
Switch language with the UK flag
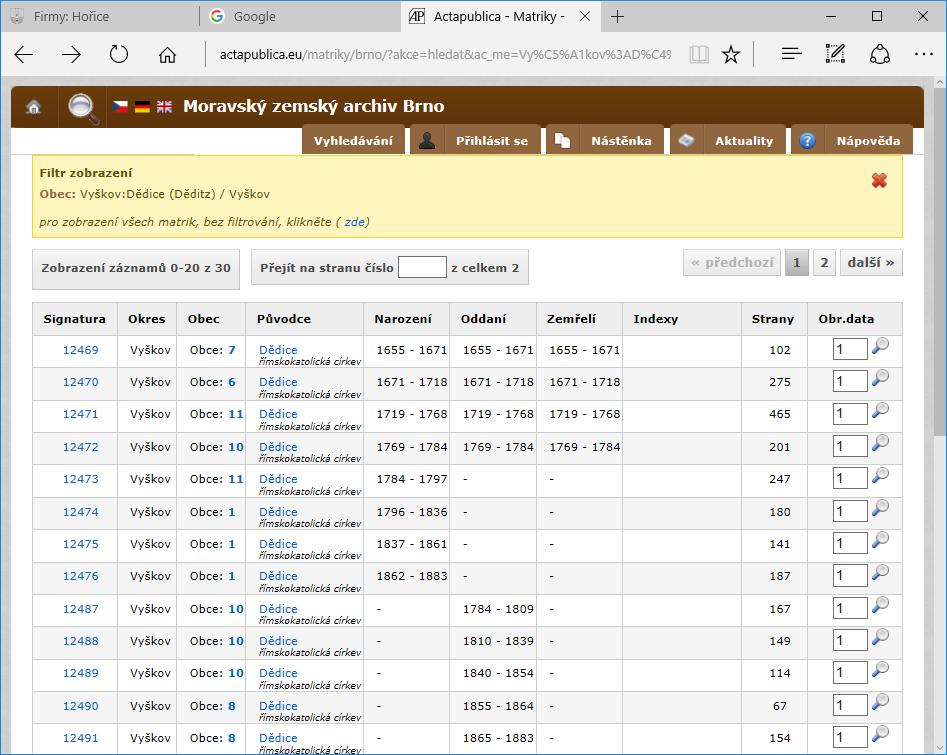pos(164,107)
